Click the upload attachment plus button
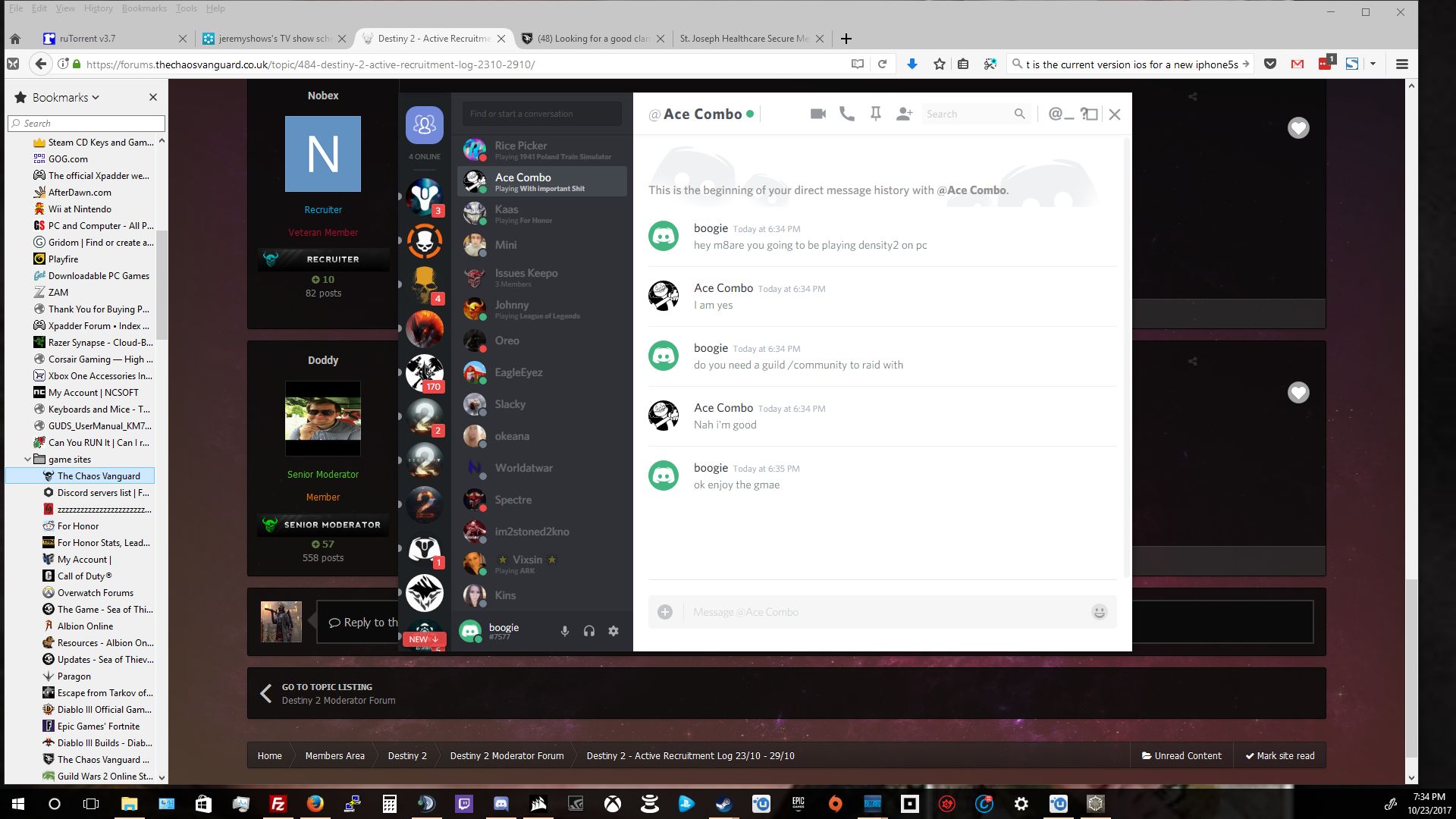 665,612
